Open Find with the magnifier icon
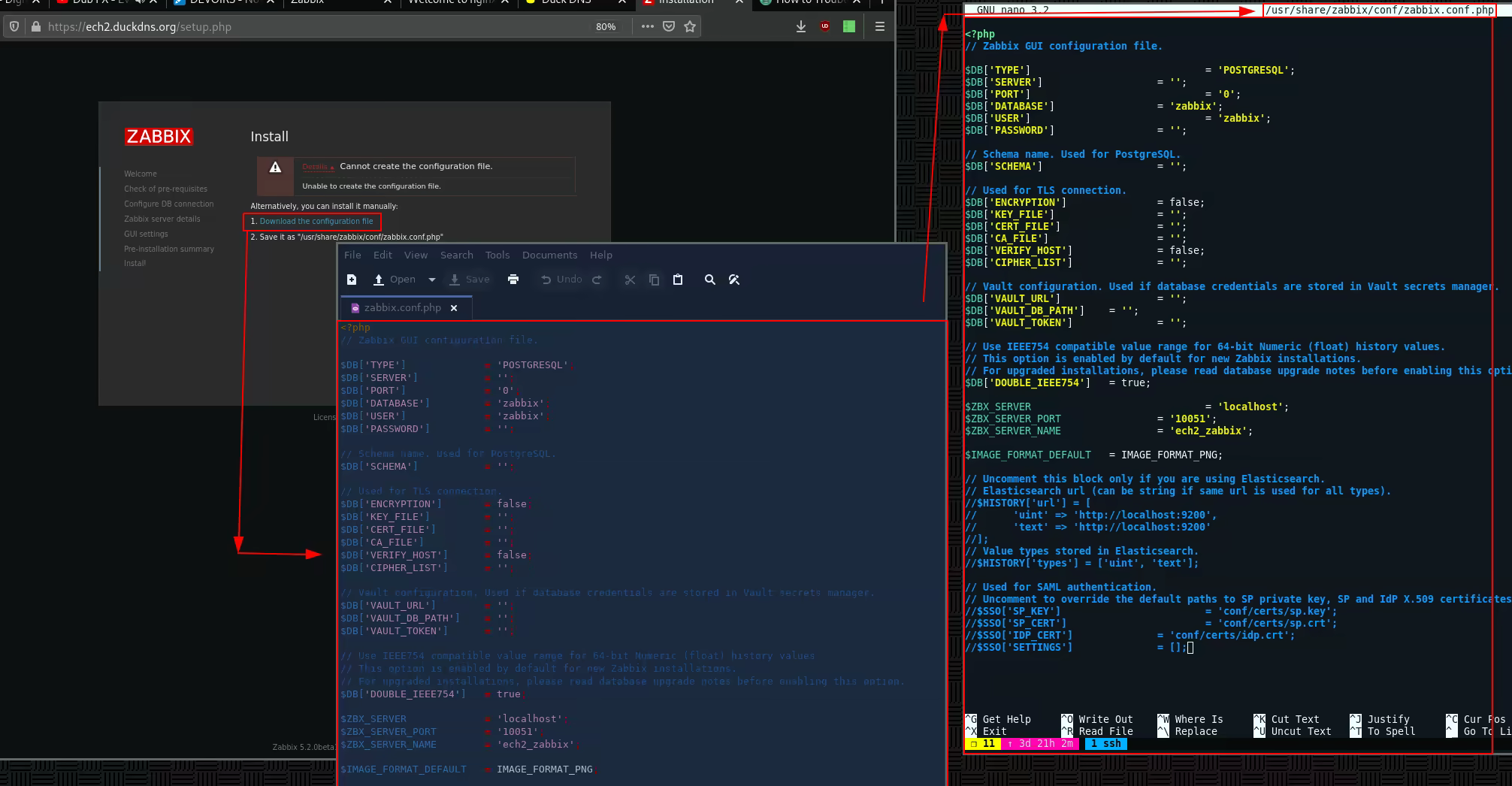1512x786 pixels. (709, 280)
